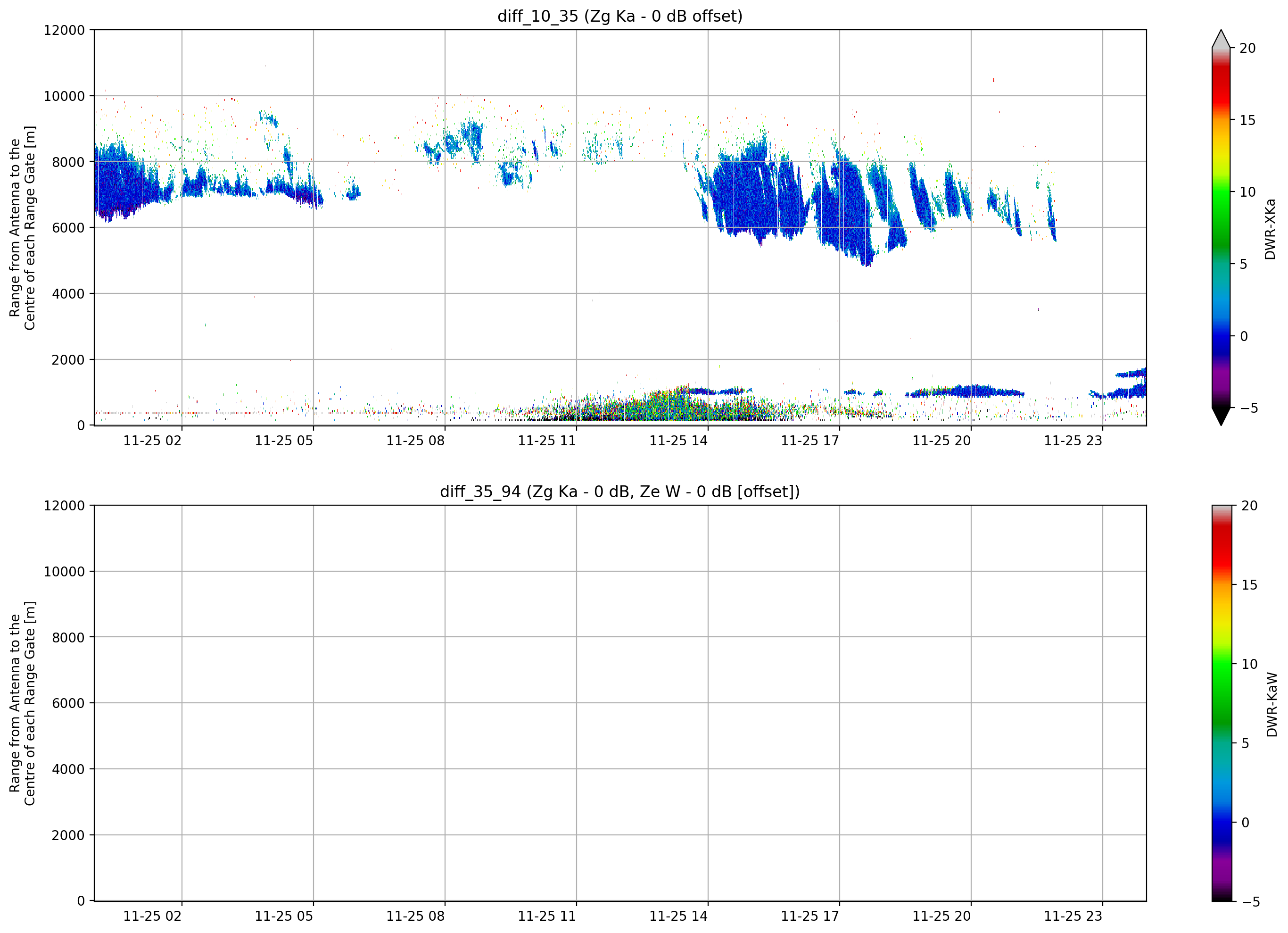
Task: Click the '10000' y tick of the diff_35_94 plot
Action: coord(64,572)
